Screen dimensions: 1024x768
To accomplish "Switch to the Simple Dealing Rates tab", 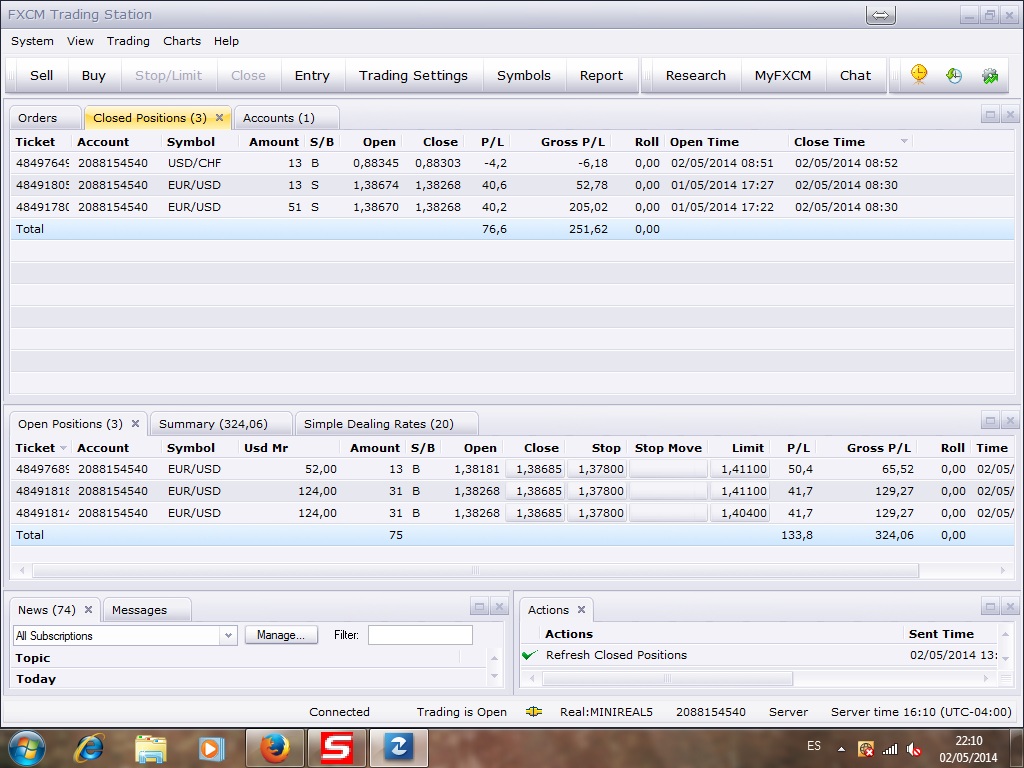I will pyautogui.click(x=378, y=424).
